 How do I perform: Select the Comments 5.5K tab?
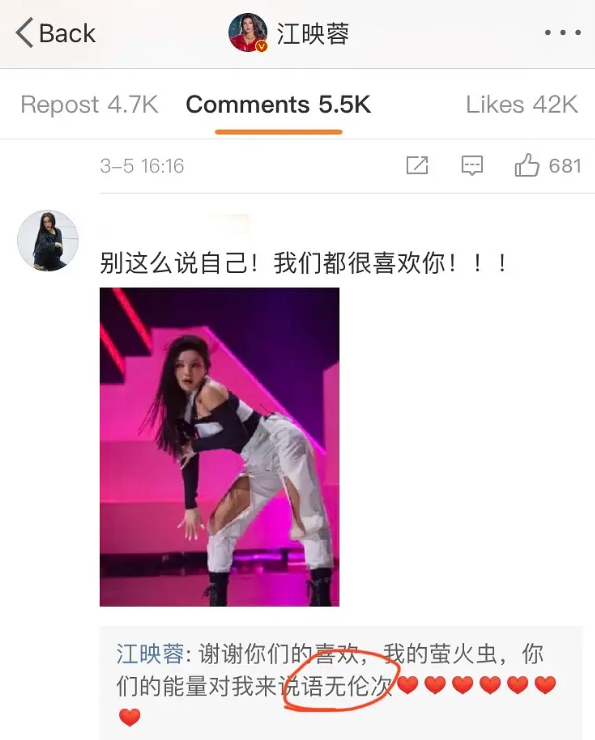pyautogui.click(x=278, y=104)
